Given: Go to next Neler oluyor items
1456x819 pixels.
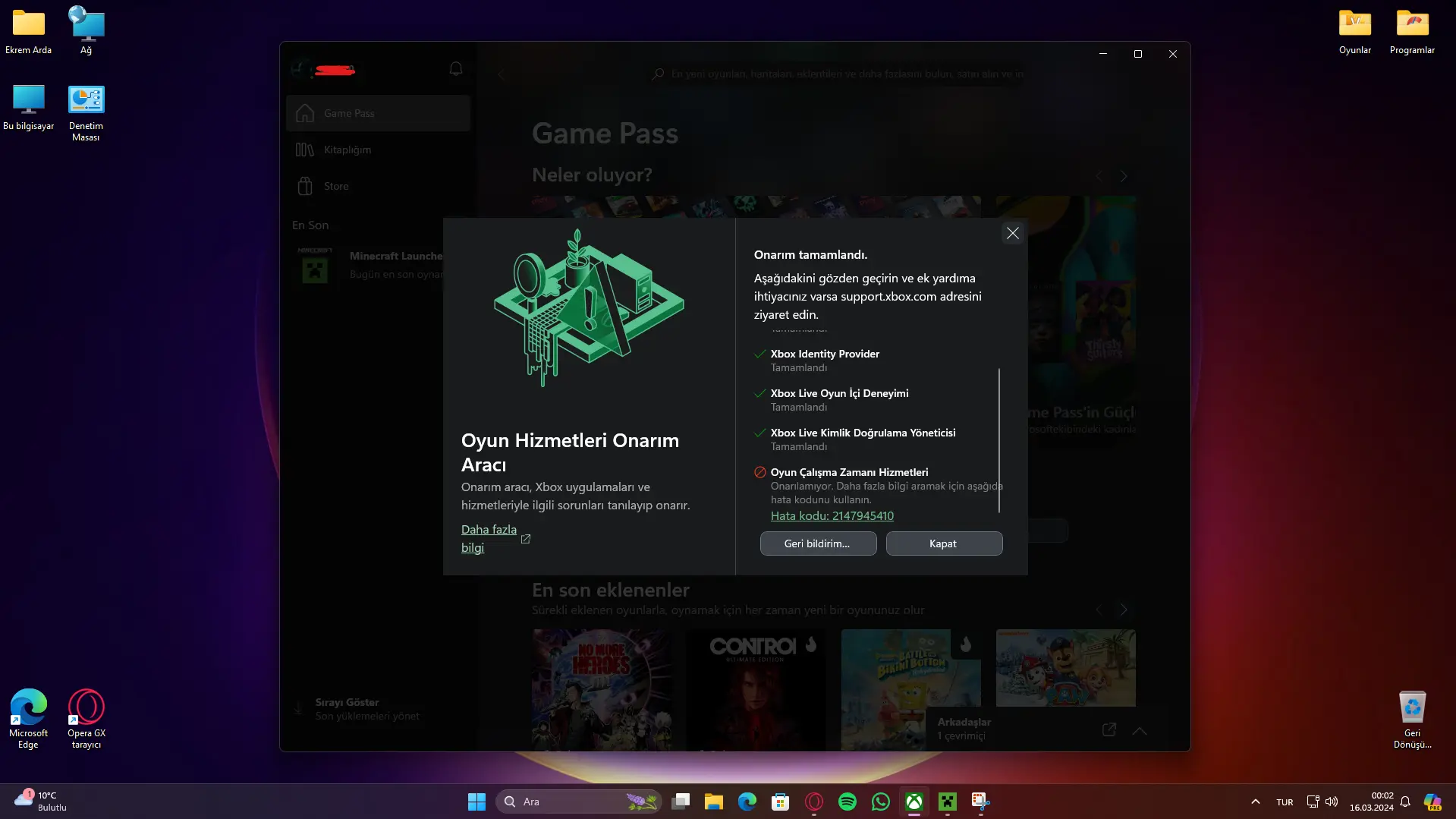Looking at the screenshot, I should point(1124,176).
